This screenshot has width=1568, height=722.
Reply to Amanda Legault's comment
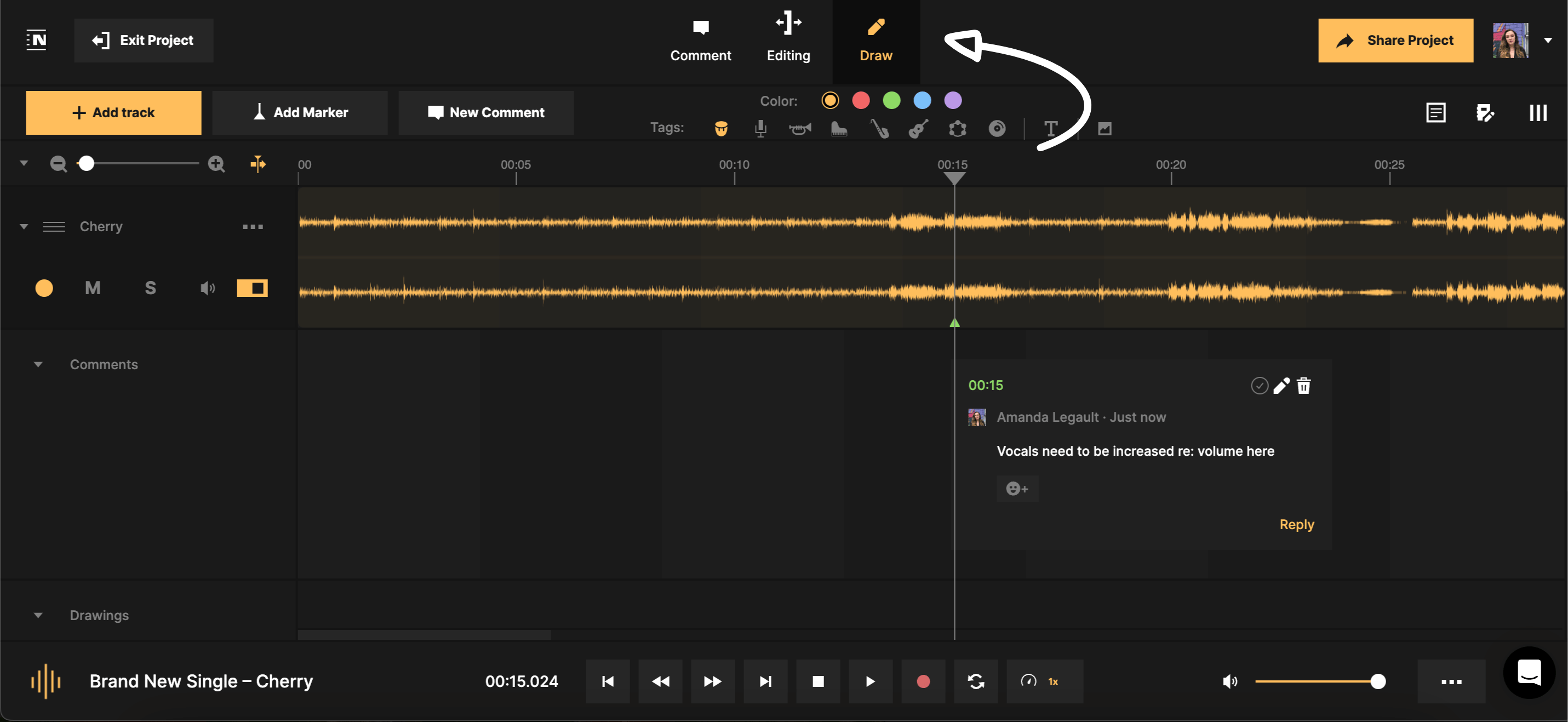click(1296, 524)
